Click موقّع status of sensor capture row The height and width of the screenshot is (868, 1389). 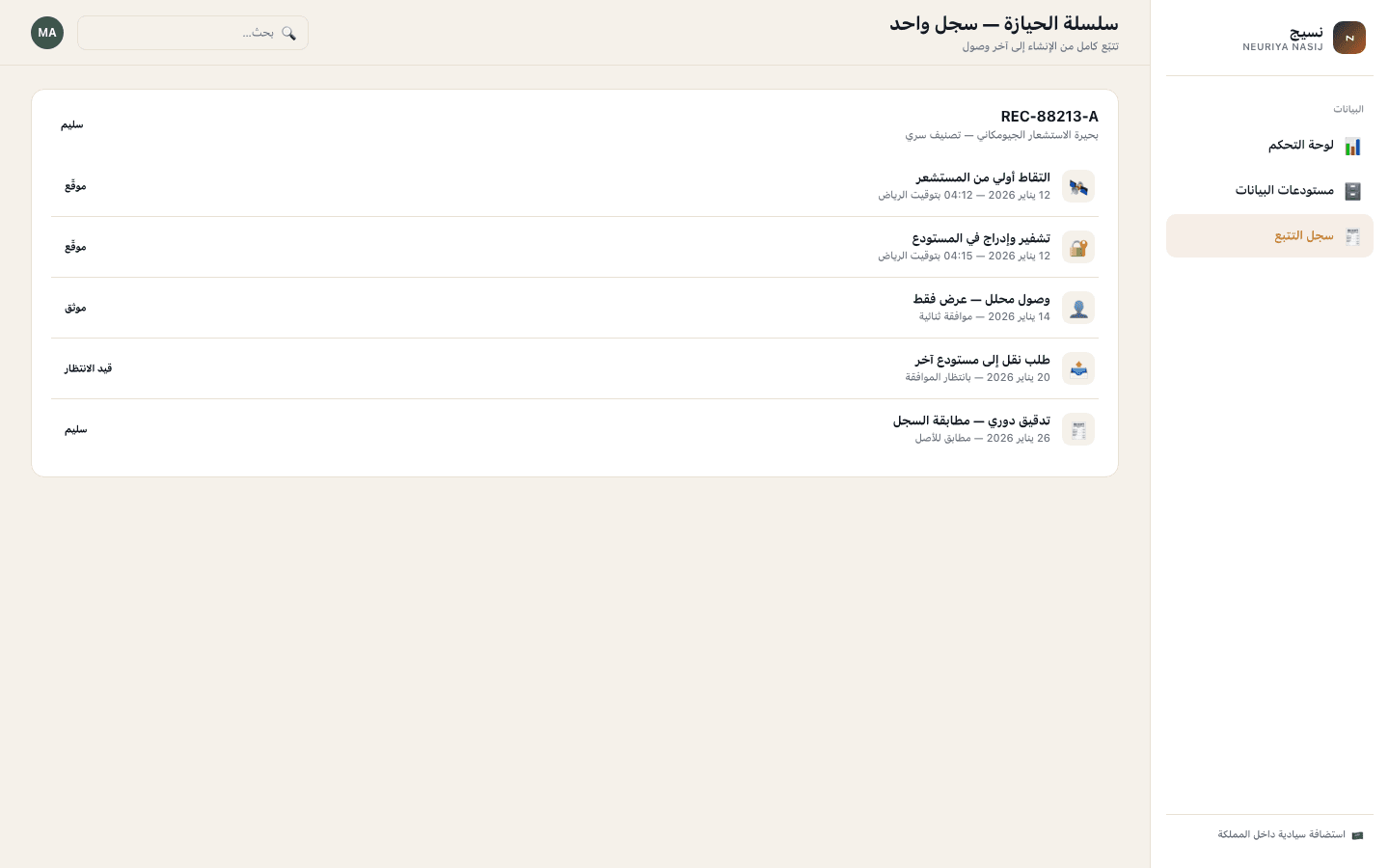76,186
